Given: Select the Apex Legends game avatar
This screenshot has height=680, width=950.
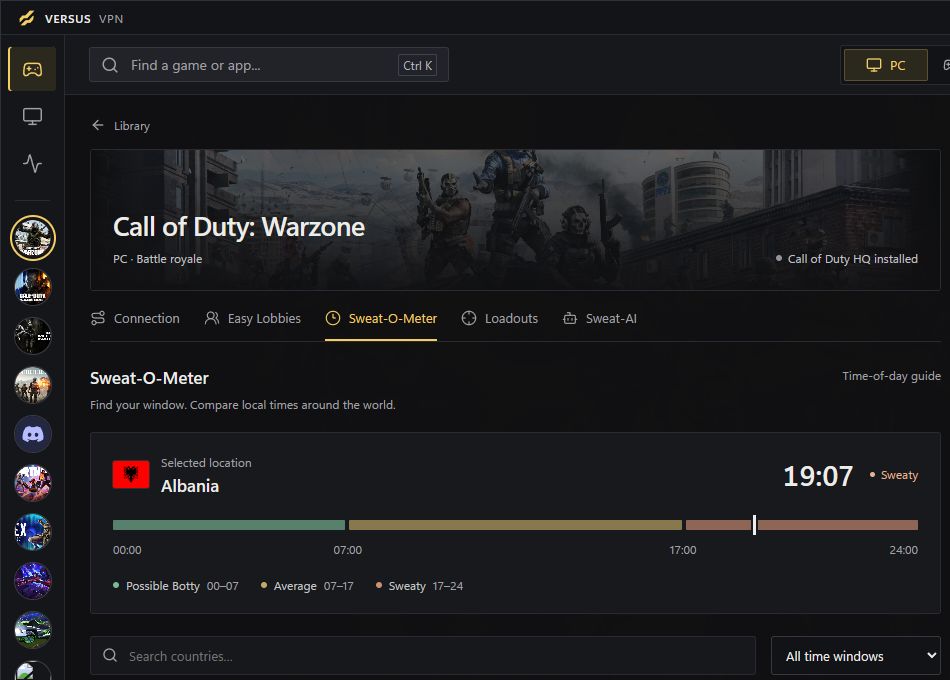Looking at the screenshot, I should point(33,532).
